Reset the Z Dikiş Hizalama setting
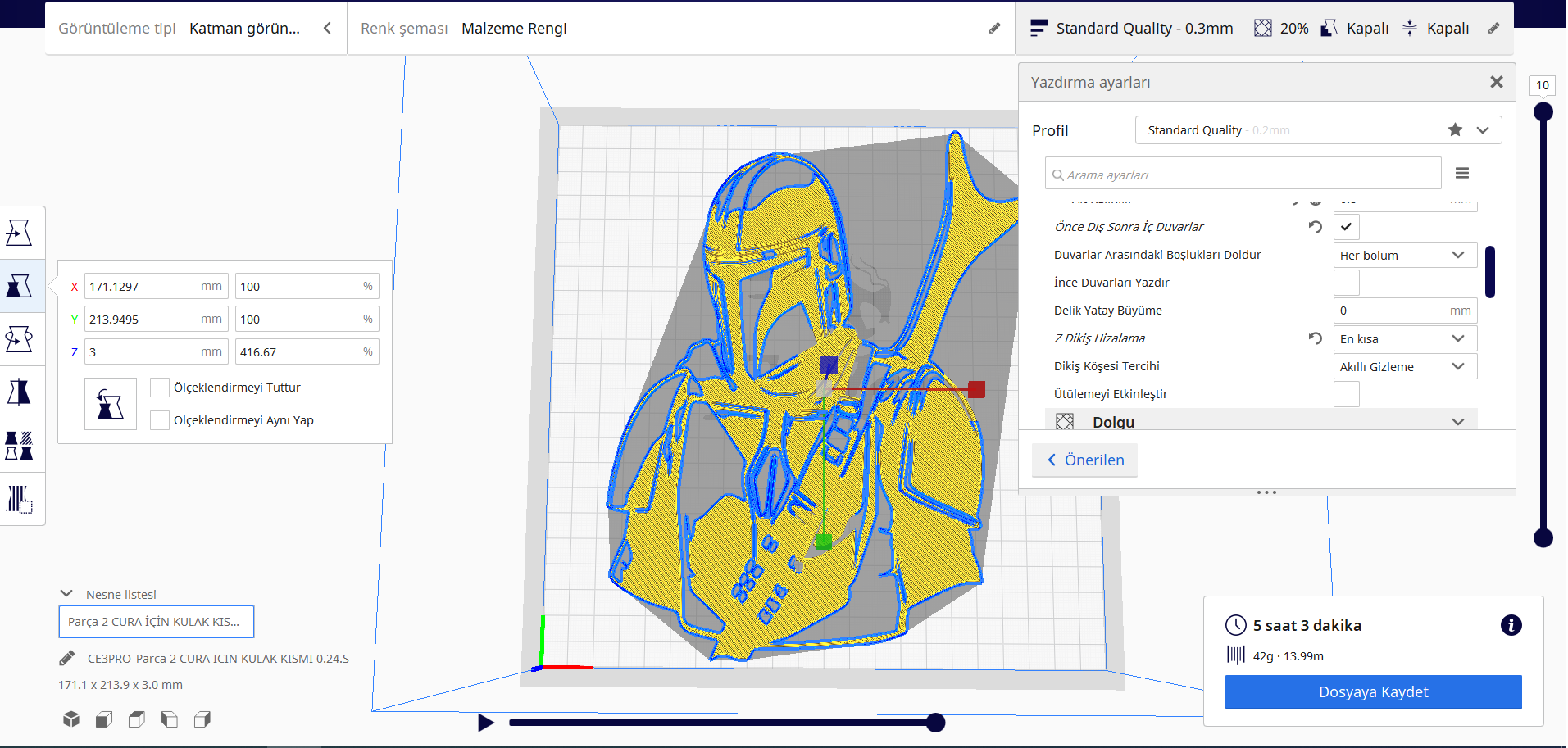 1316,338
